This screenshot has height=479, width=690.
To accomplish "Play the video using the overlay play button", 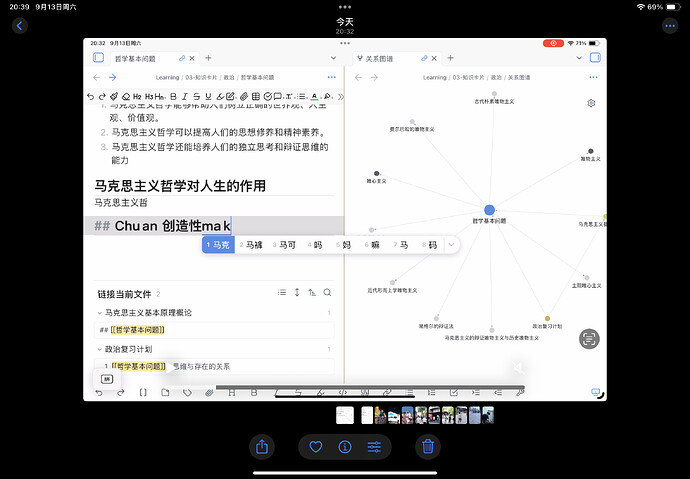I will click(x=170, y=368).
